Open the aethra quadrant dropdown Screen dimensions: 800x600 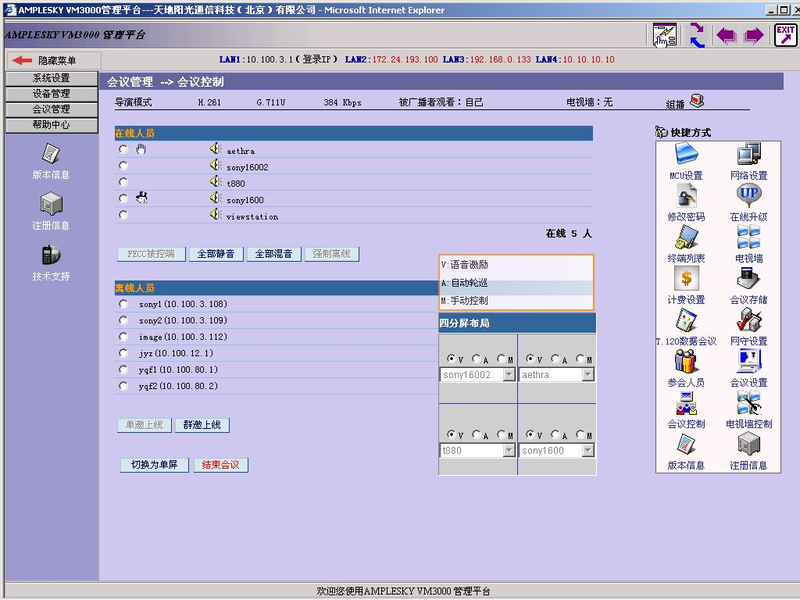coord(557,375)
